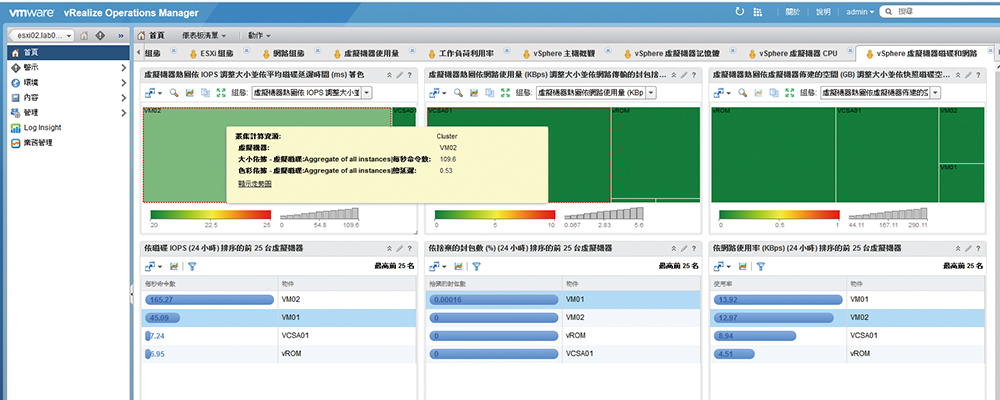This screenshot has width=1000, height=400.
Task: Click the edit pencil icon on the IOPS heatmap widget
Action: [399, 75]
